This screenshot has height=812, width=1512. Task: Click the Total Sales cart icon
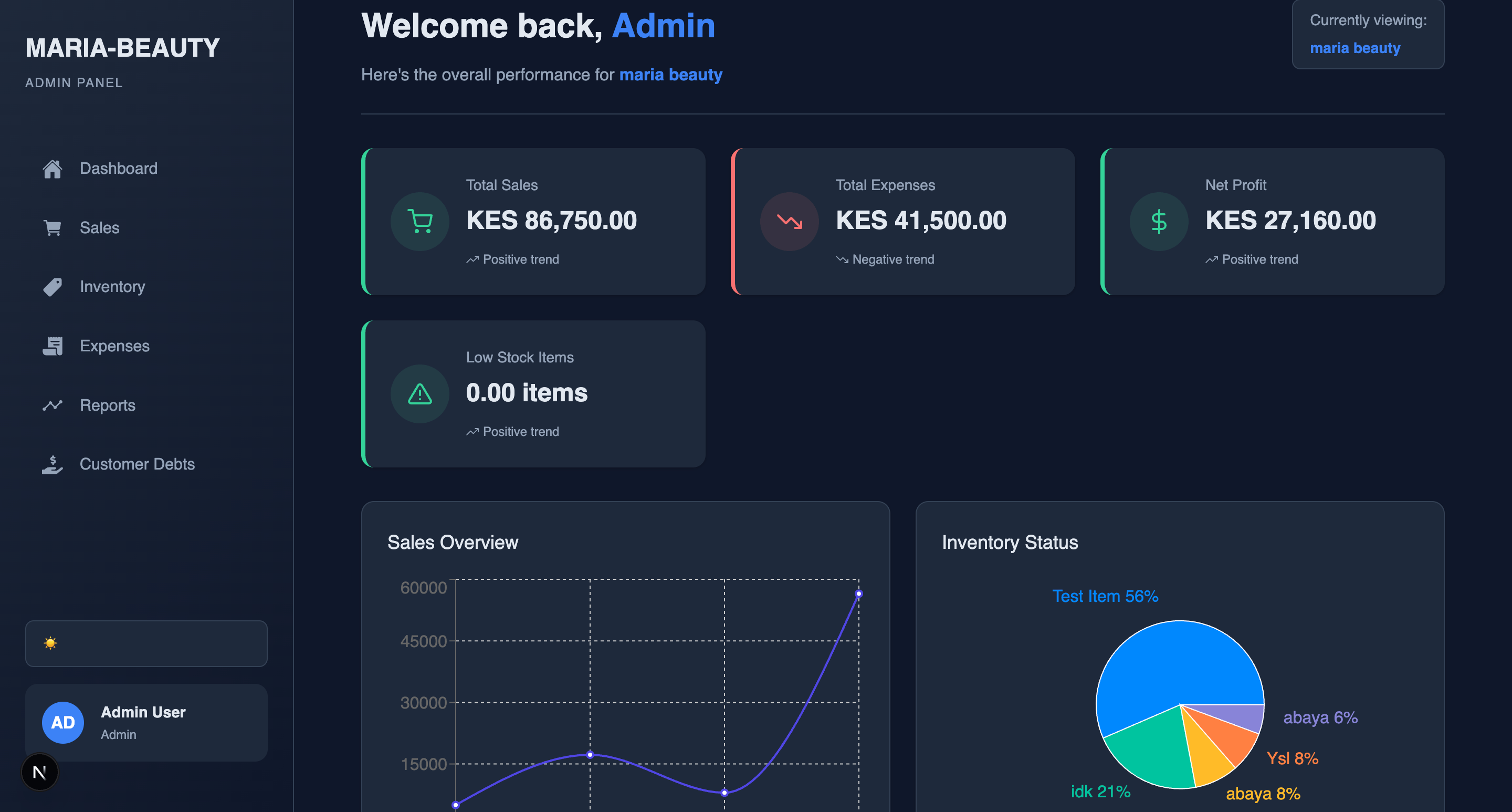click(419, 221)
